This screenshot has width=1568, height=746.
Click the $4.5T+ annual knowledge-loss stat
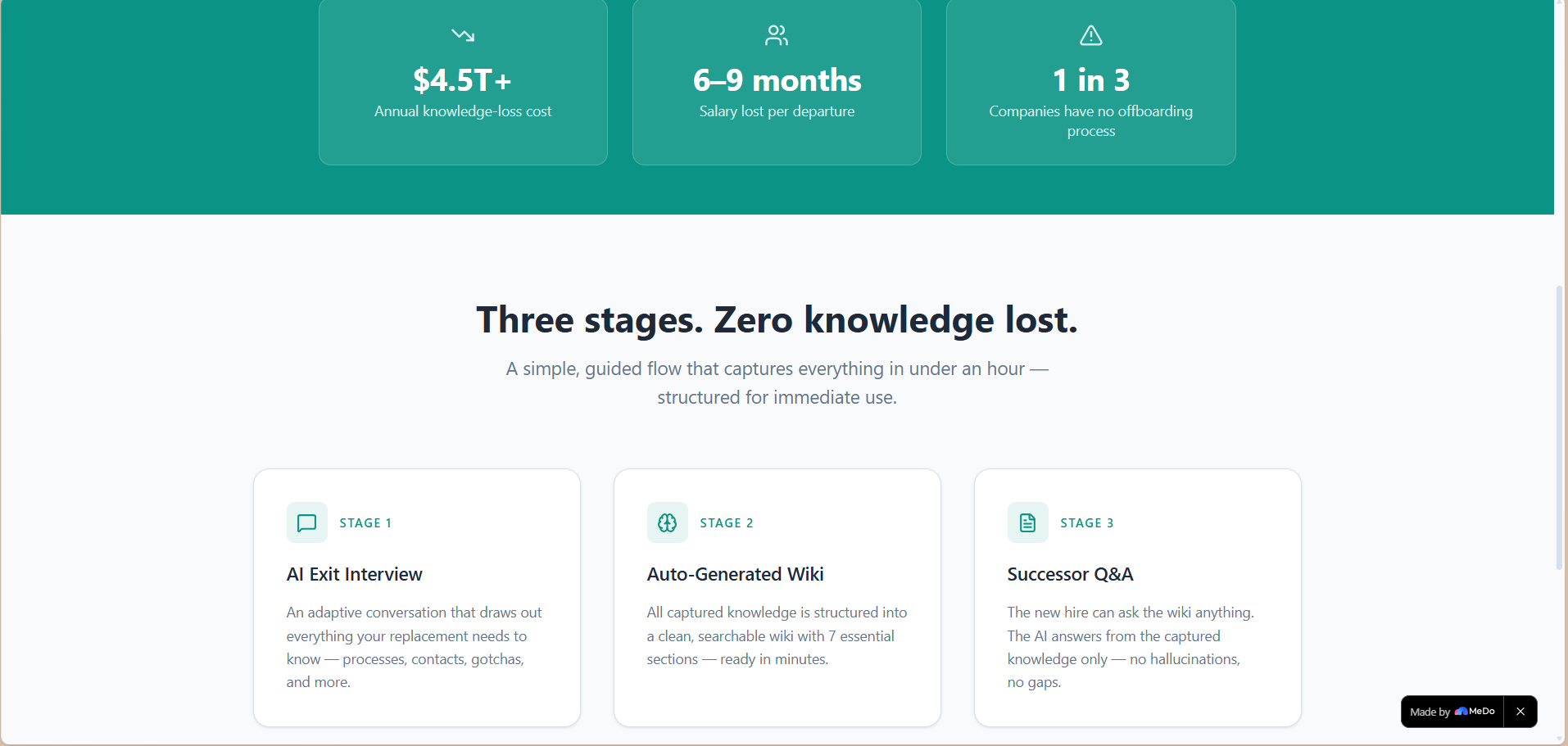(x=463, y=80)
